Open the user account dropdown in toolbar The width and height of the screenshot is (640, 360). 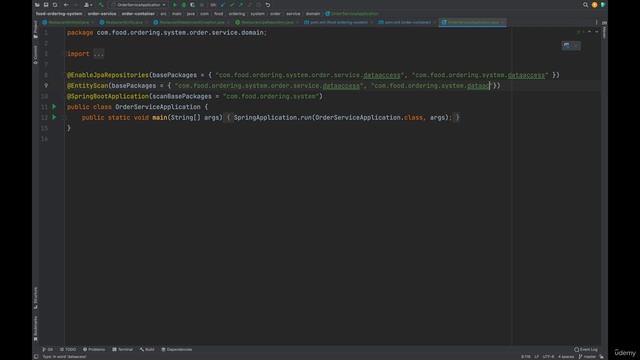pyautogui.click(x=88, y=5)
